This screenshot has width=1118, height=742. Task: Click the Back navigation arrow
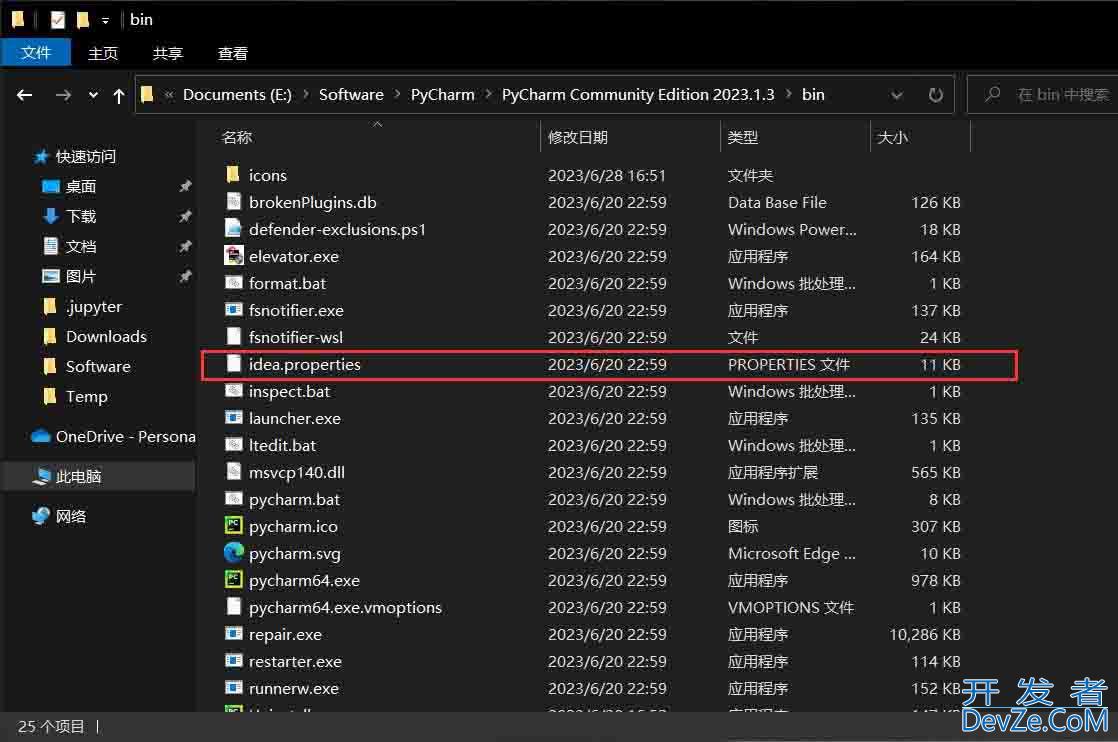pyautogui.click(x=24, y=95)
